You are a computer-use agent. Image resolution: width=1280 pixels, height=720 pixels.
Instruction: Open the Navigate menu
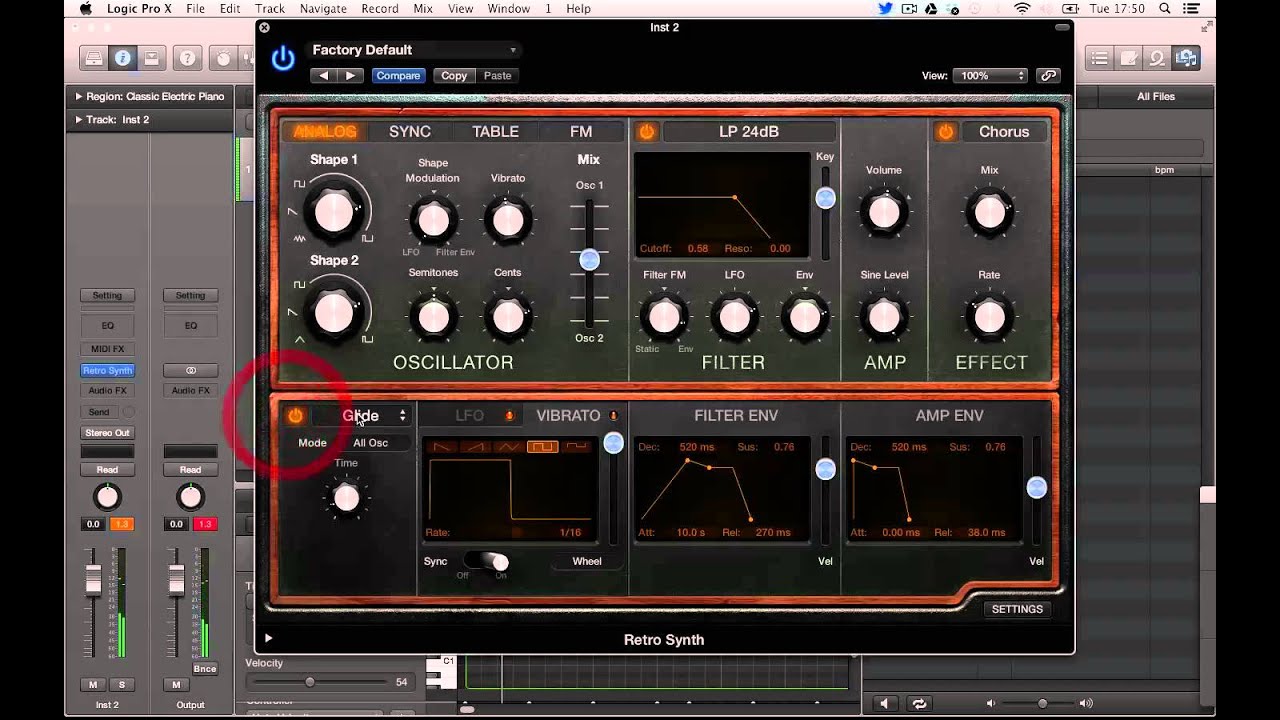pyautogui.click(x=323, y=9)
